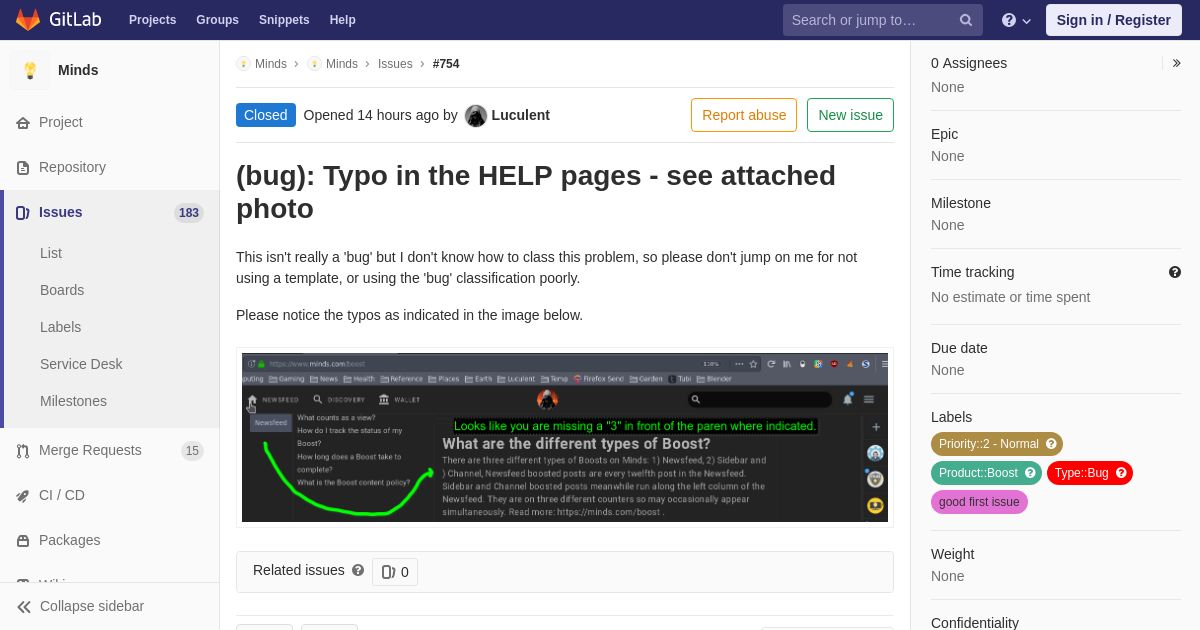
Task: Click the Report abuse button
Action: coord(744,115)
